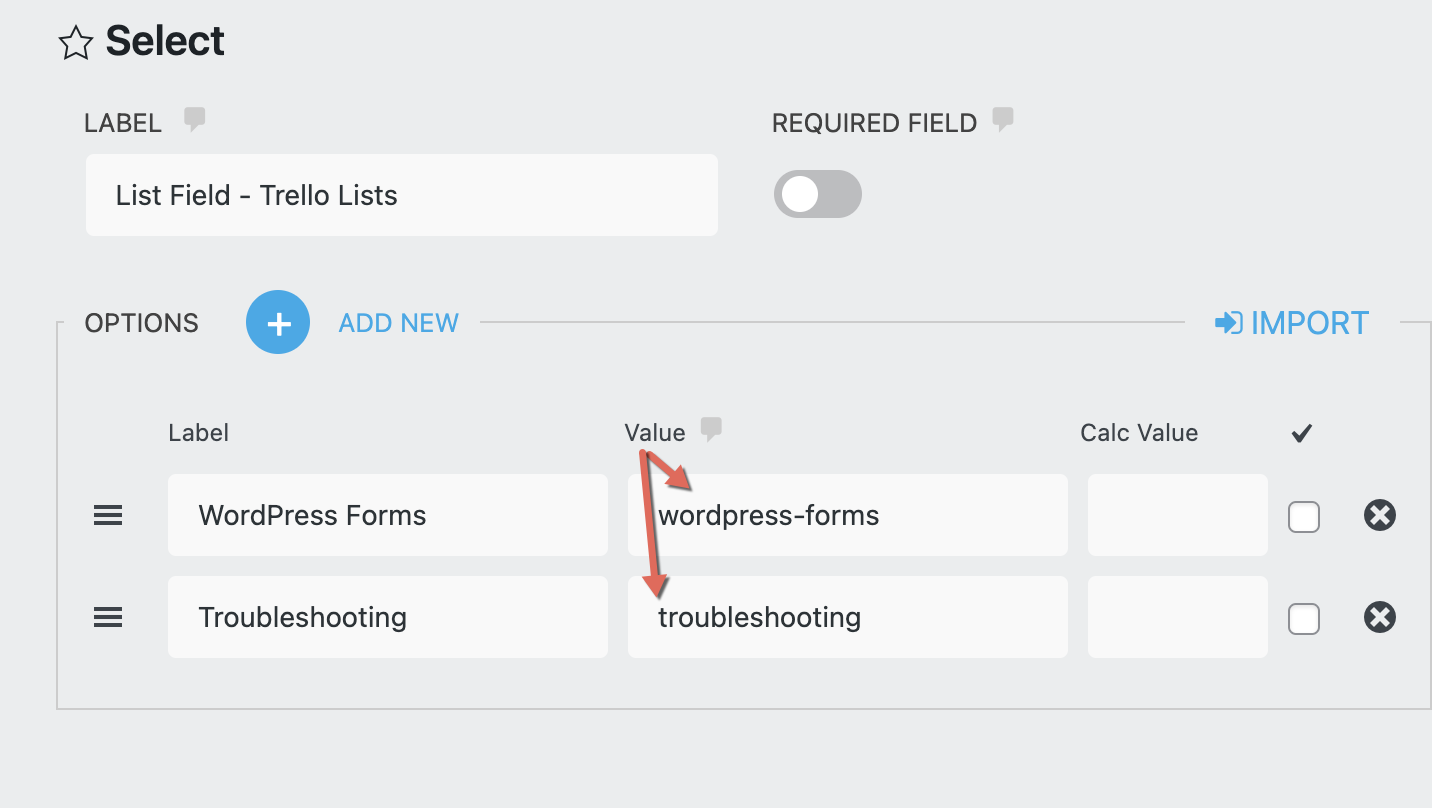The width and height of the screenshot is (1432, 808).
Task: Remove the Troubleshooting option
Action: pyautogui.click(x=1379, y=618)
